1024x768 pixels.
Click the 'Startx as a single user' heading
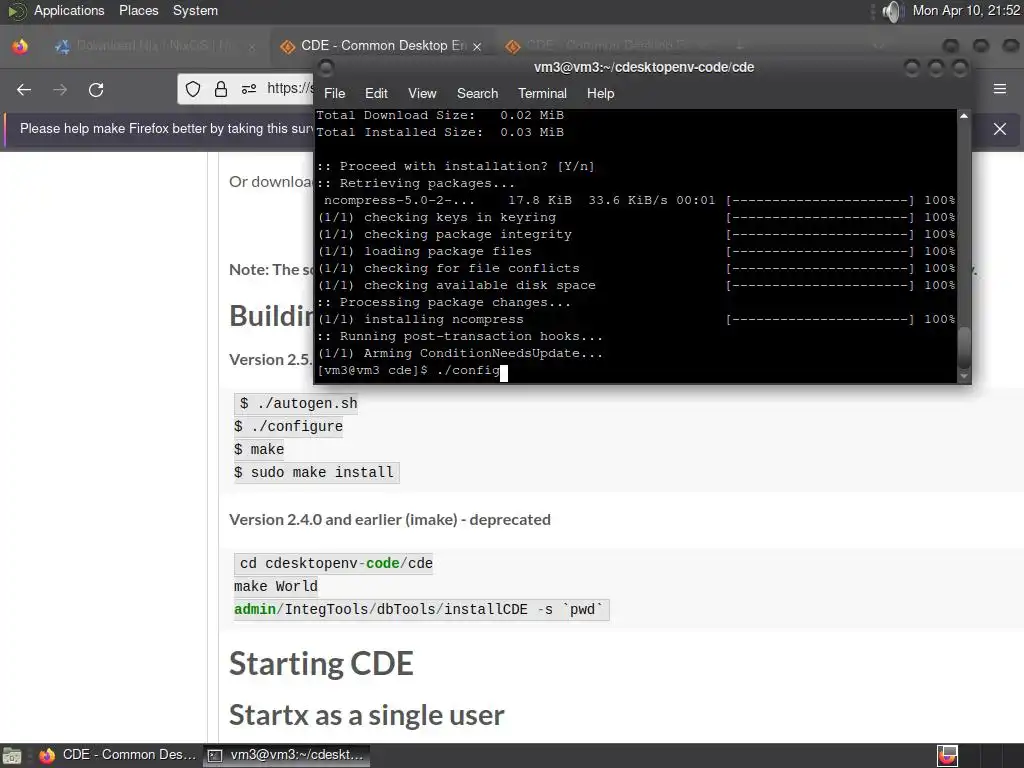(366, 715)
